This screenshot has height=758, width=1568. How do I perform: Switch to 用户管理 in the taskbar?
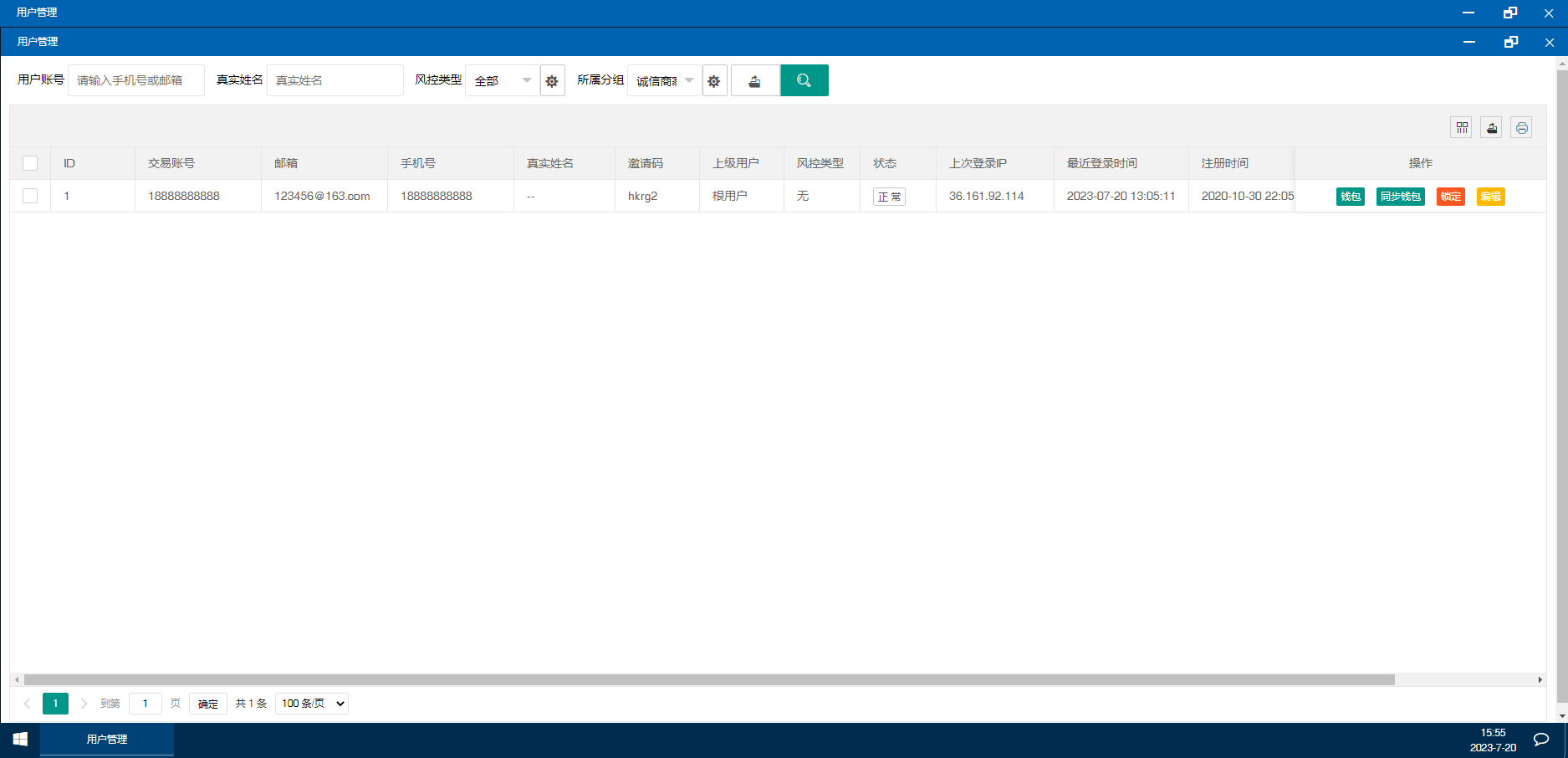107,740
